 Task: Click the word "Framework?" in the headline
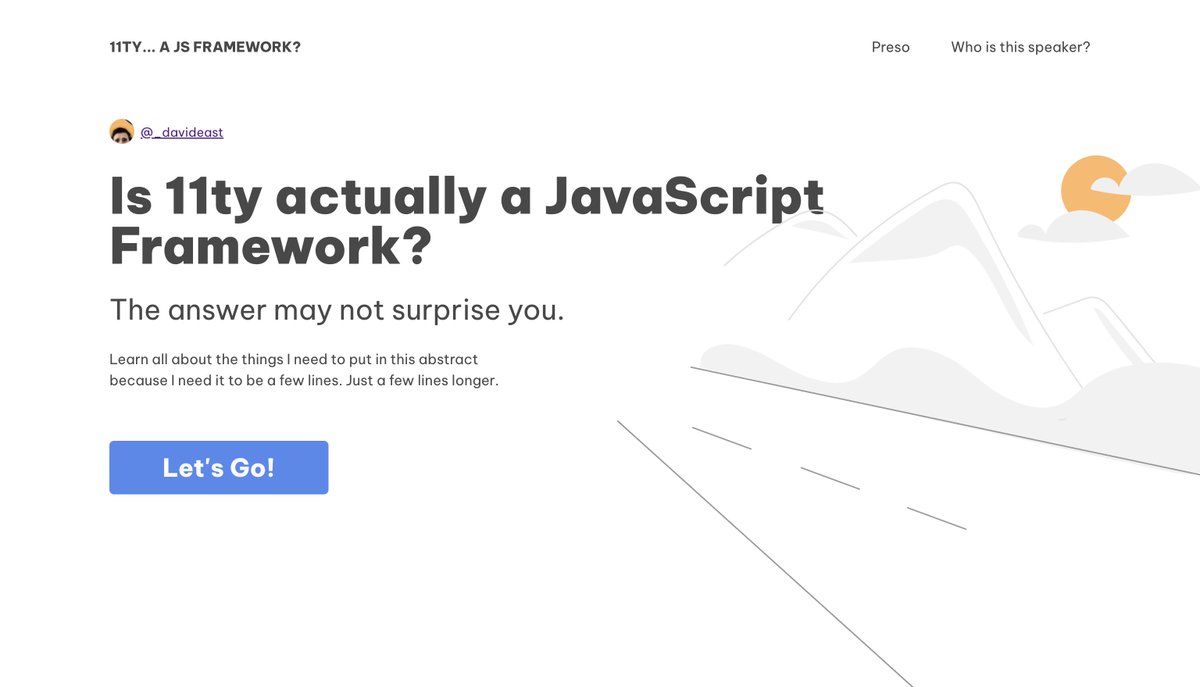click(x=271, y=245)
